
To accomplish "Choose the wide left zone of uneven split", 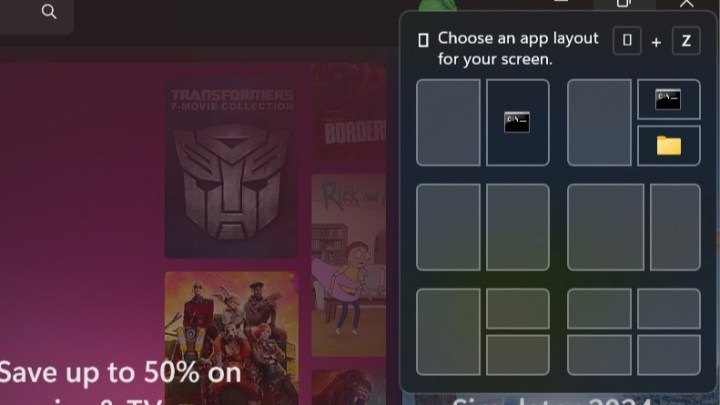I will point(606,227).
